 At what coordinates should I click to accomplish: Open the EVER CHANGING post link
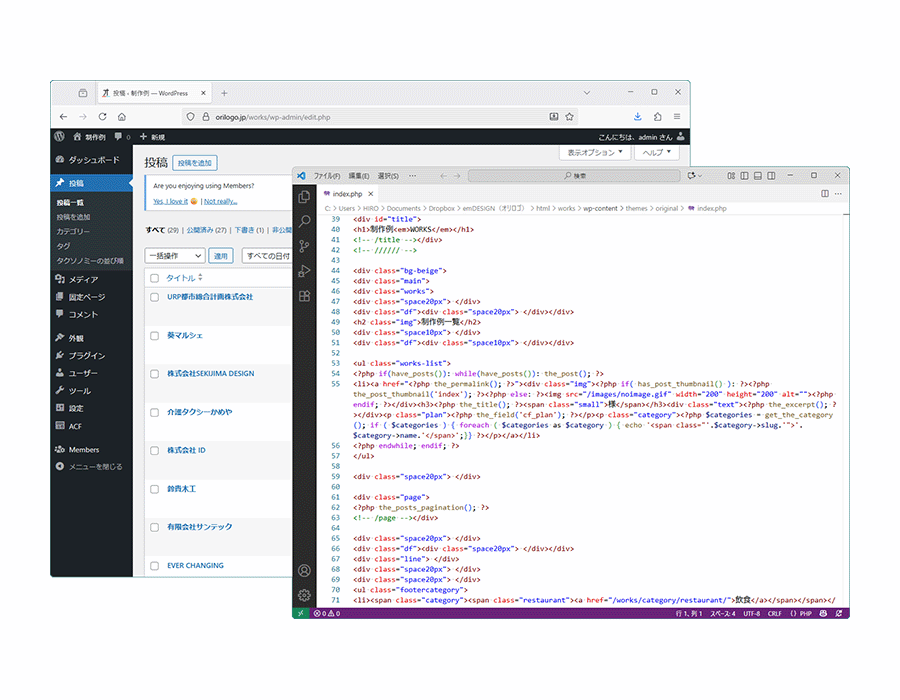(195, 566)
